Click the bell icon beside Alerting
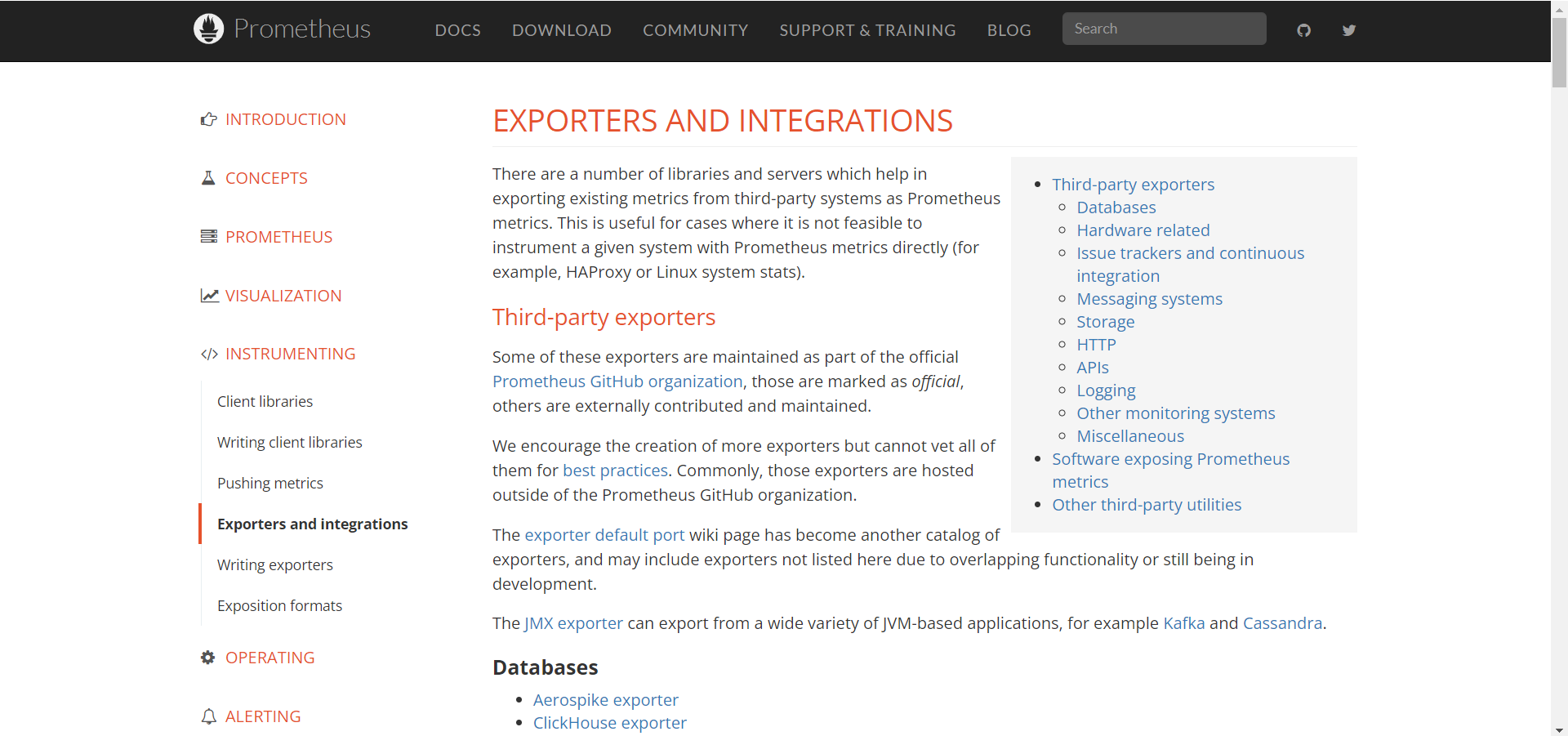Viewport: 1568px width, 736px height. (209, 716)
